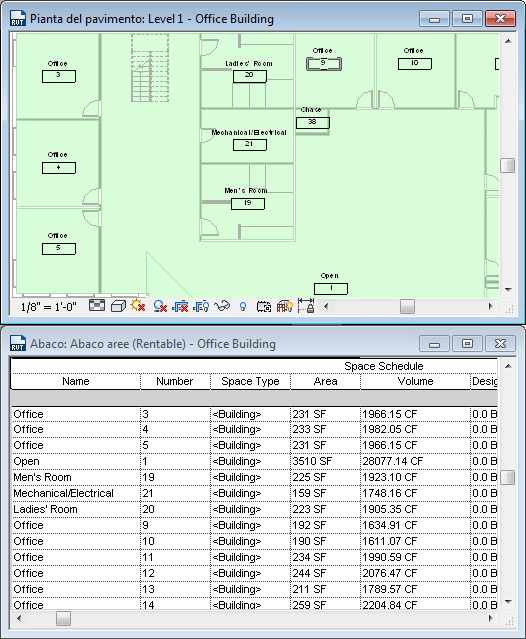The height and width of the screenshot is (639, 526).
Task: Toggle Sun Path off icon
Action: [x=138, y=305]
